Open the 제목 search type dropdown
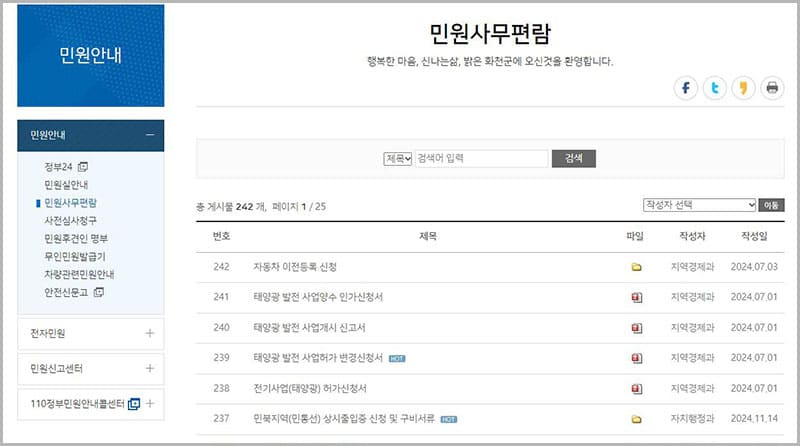Viewport: 800px width, 446px height. pos(398,158)
